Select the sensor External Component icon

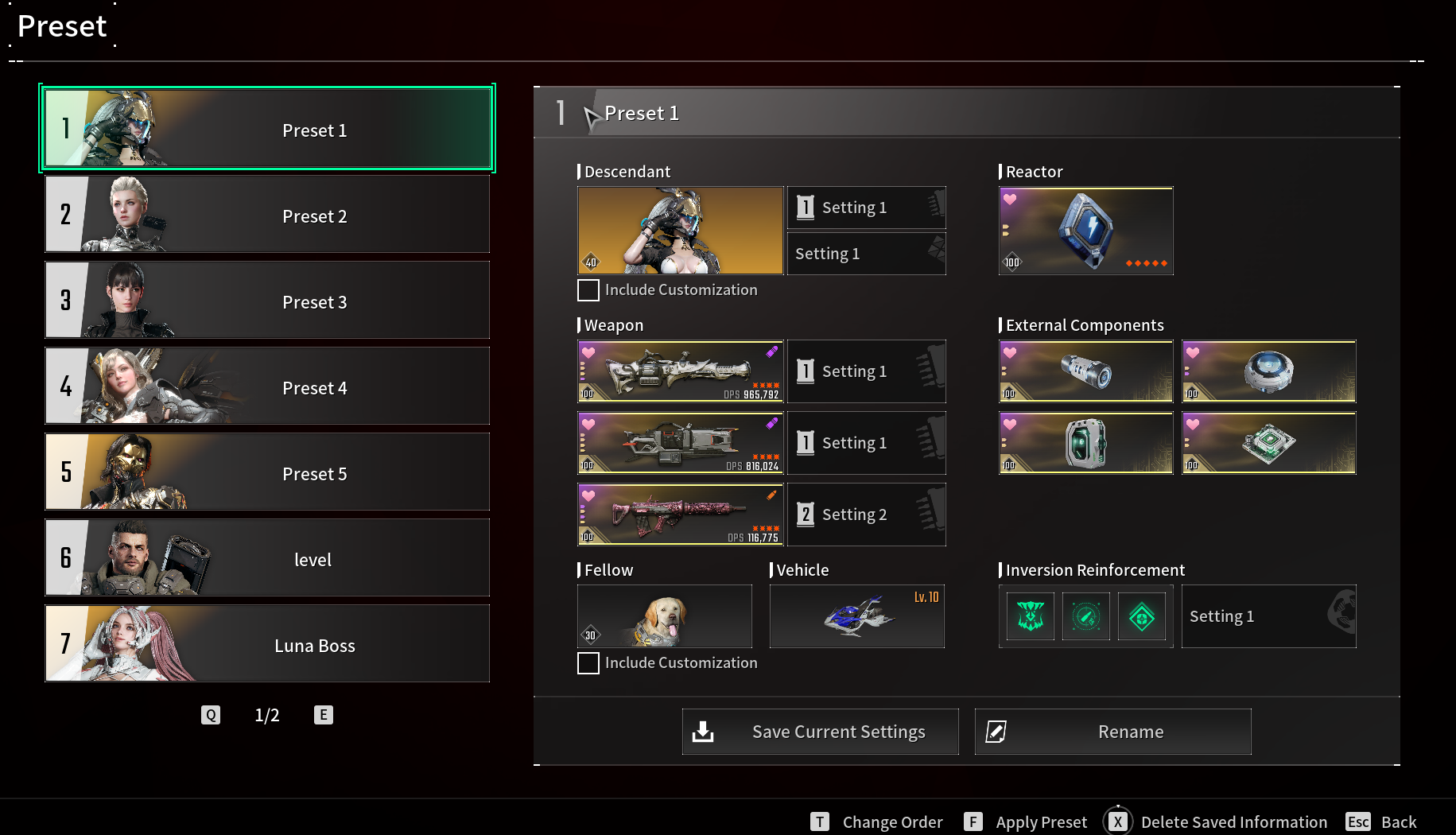[x=1268, y=371]
